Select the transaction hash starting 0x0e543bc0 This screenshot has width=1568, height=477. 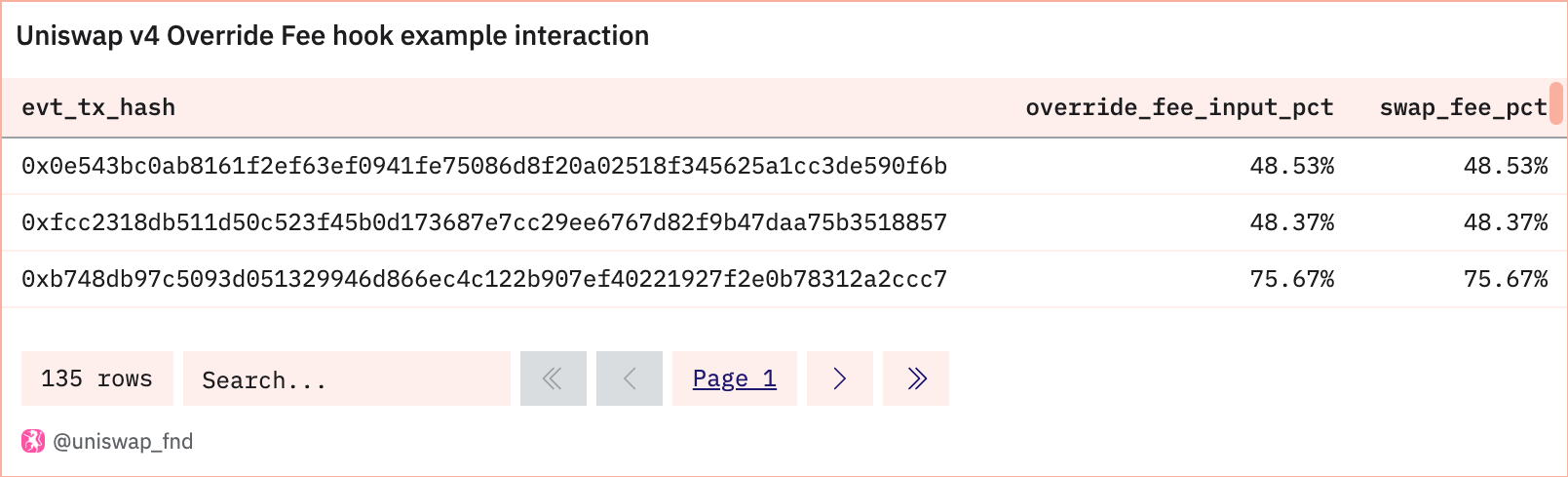pyautogui.click(x=484, y=166)
